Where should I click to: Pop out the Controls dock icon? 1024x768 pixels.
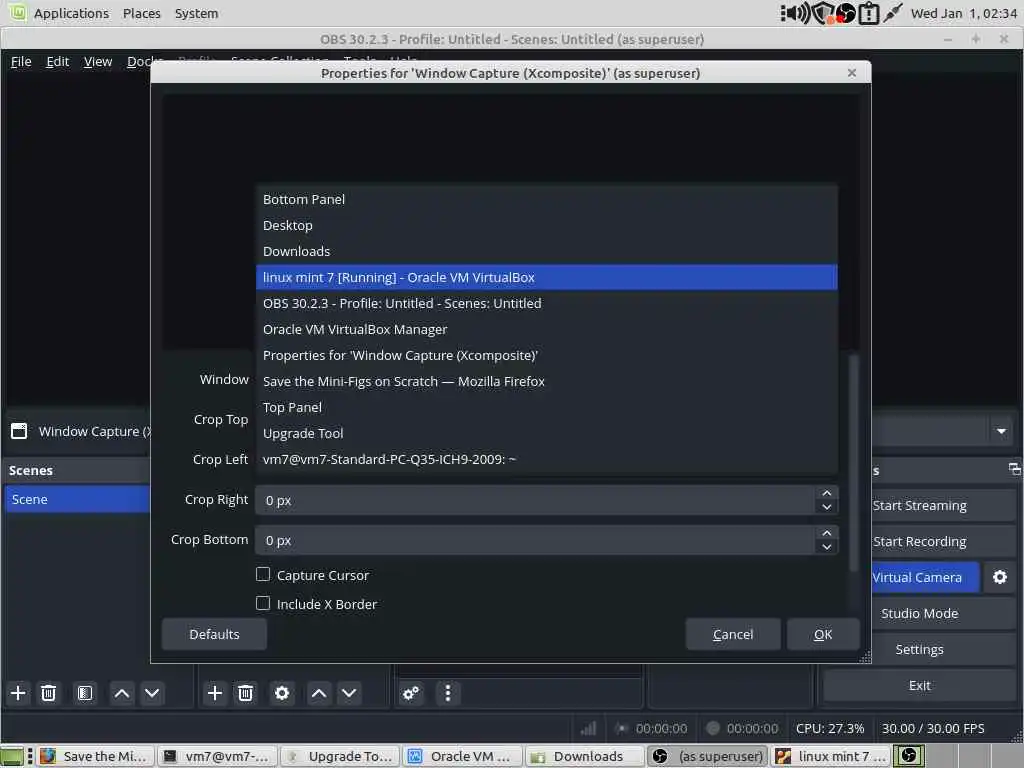[1014, 469]
